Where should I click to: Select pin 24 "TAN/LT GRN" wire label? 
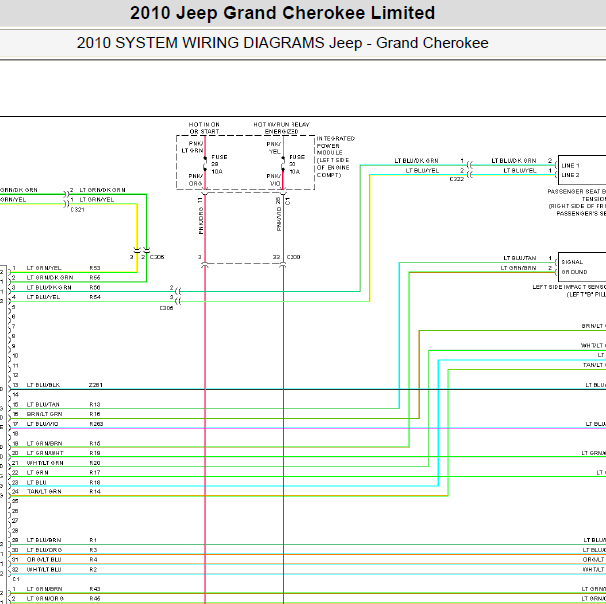tap(44, 492)
